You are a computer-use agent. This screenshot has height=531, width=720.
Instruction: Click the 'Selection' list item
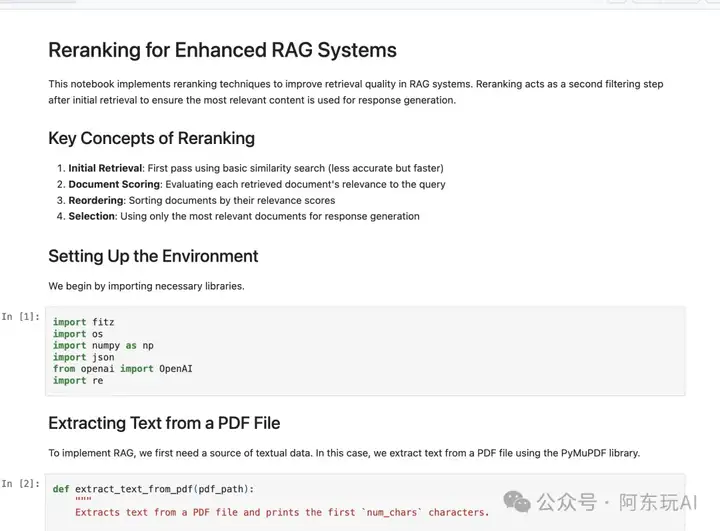238,216
